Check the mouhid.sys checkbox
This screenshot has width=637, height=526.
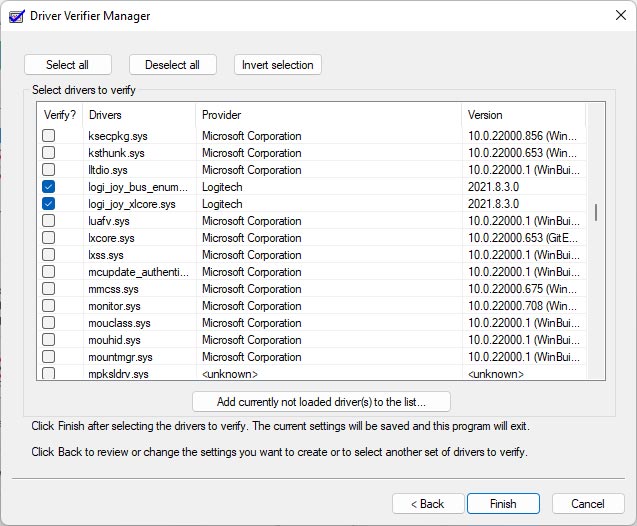tap(48, 340)
